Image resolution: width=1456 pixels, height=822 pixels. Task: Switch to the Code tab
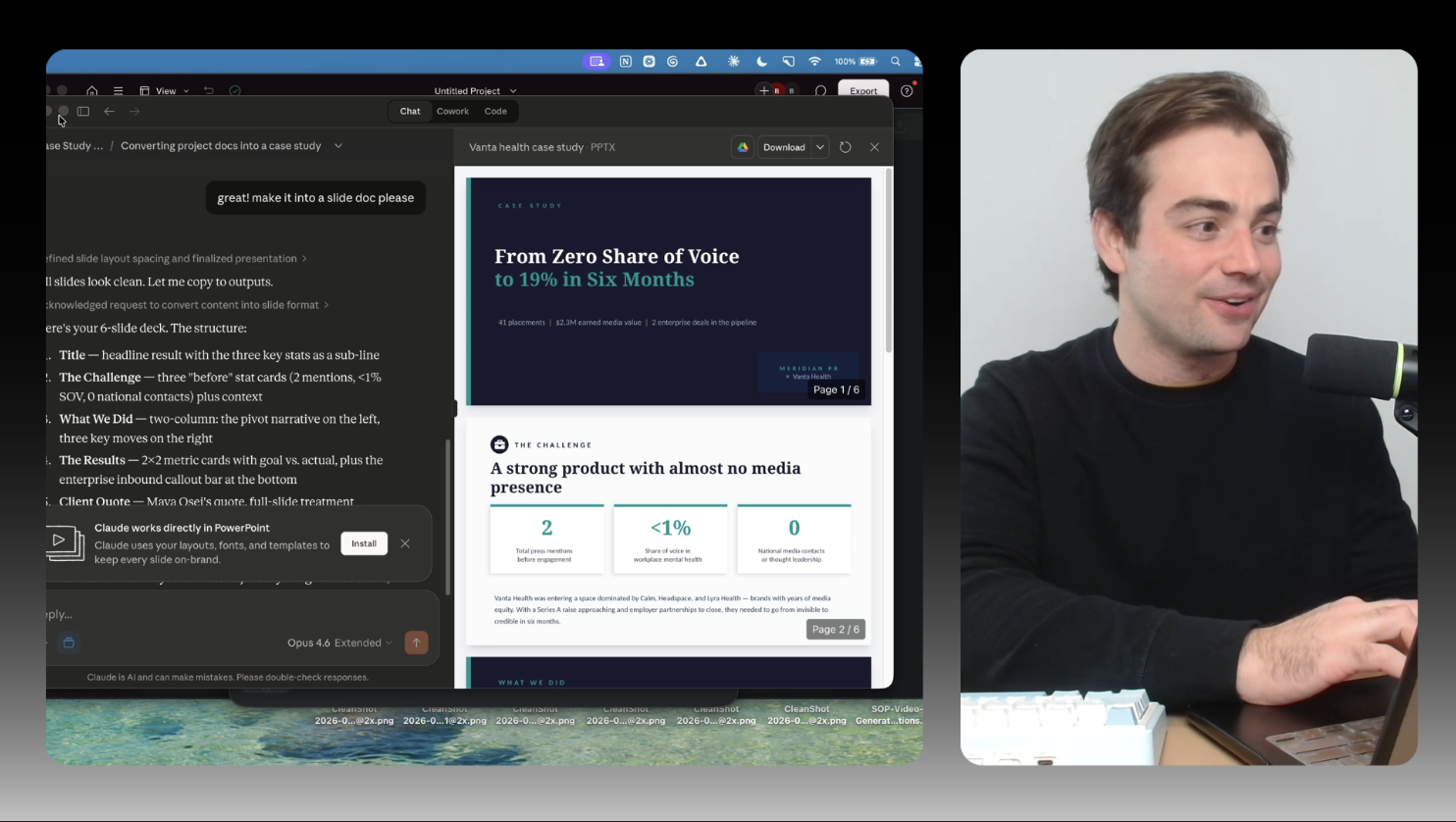495,111
